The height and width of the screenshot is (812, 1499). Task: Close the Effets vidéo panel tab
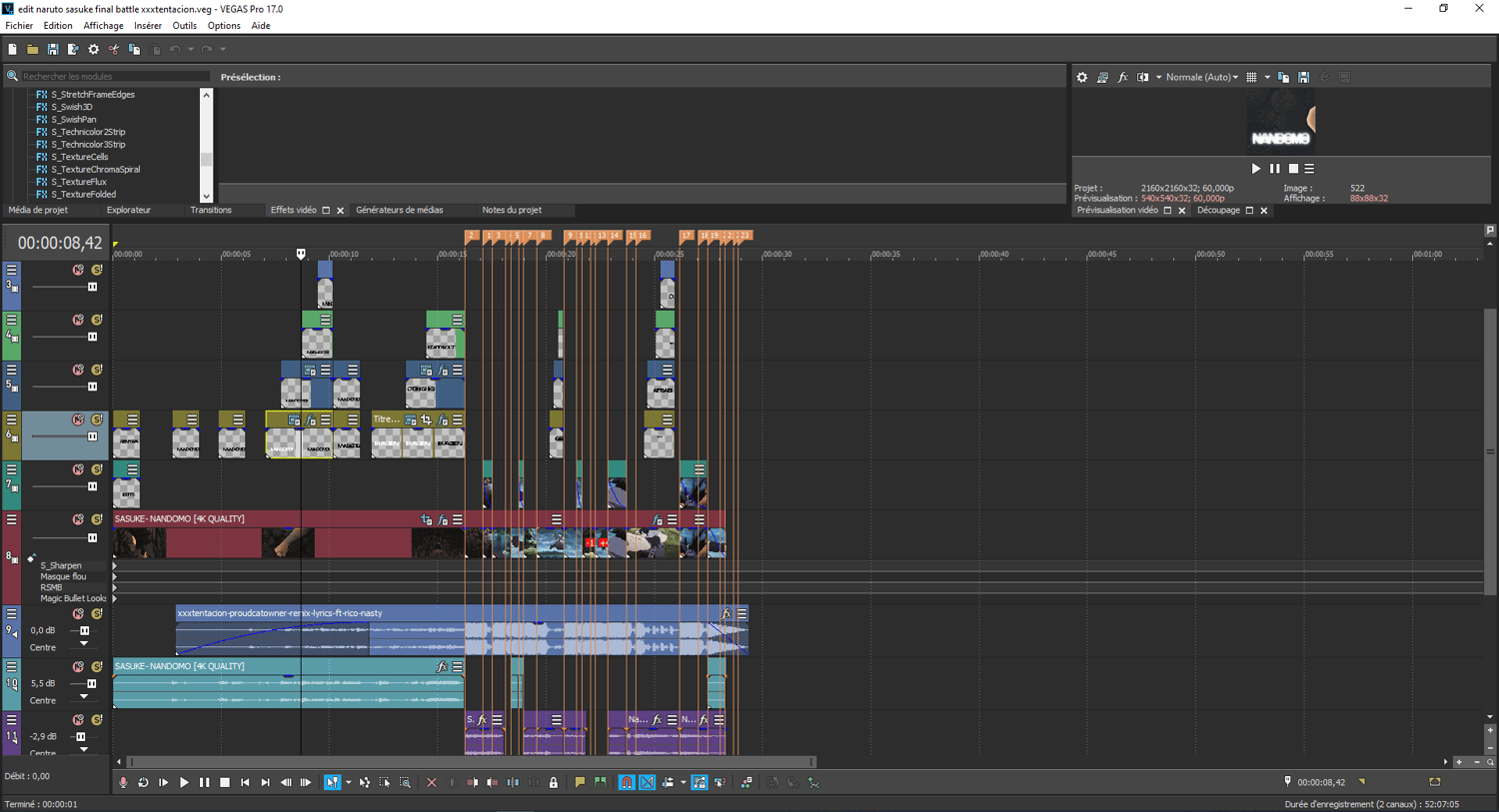340,211
